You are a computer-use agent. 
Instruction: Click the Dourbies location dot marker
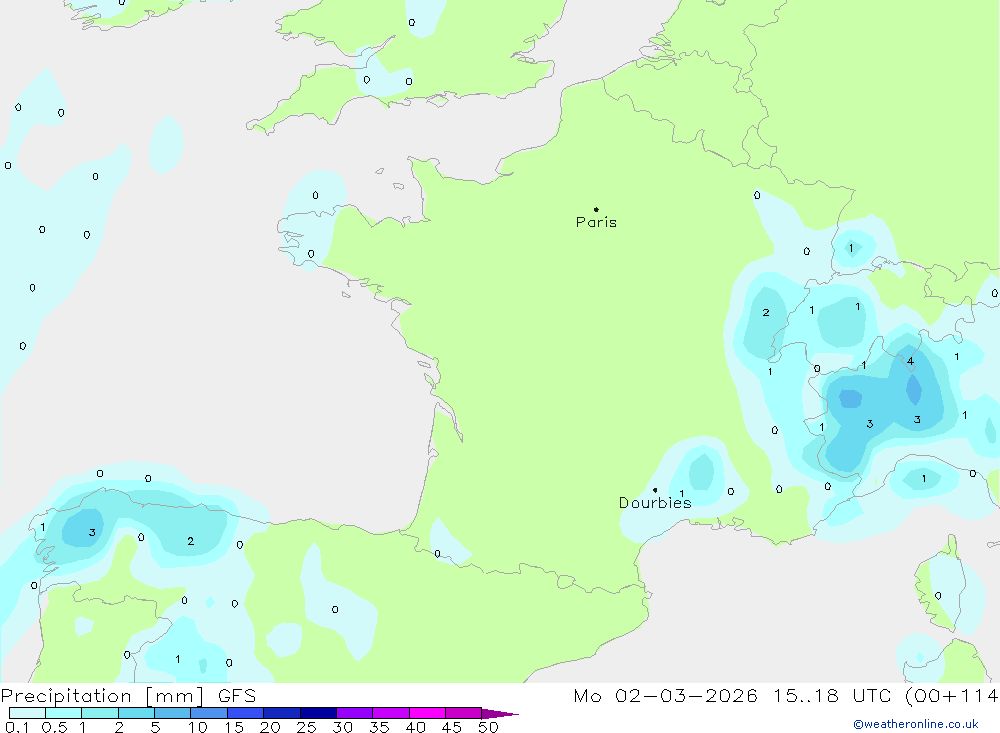(x=655, y=490)
